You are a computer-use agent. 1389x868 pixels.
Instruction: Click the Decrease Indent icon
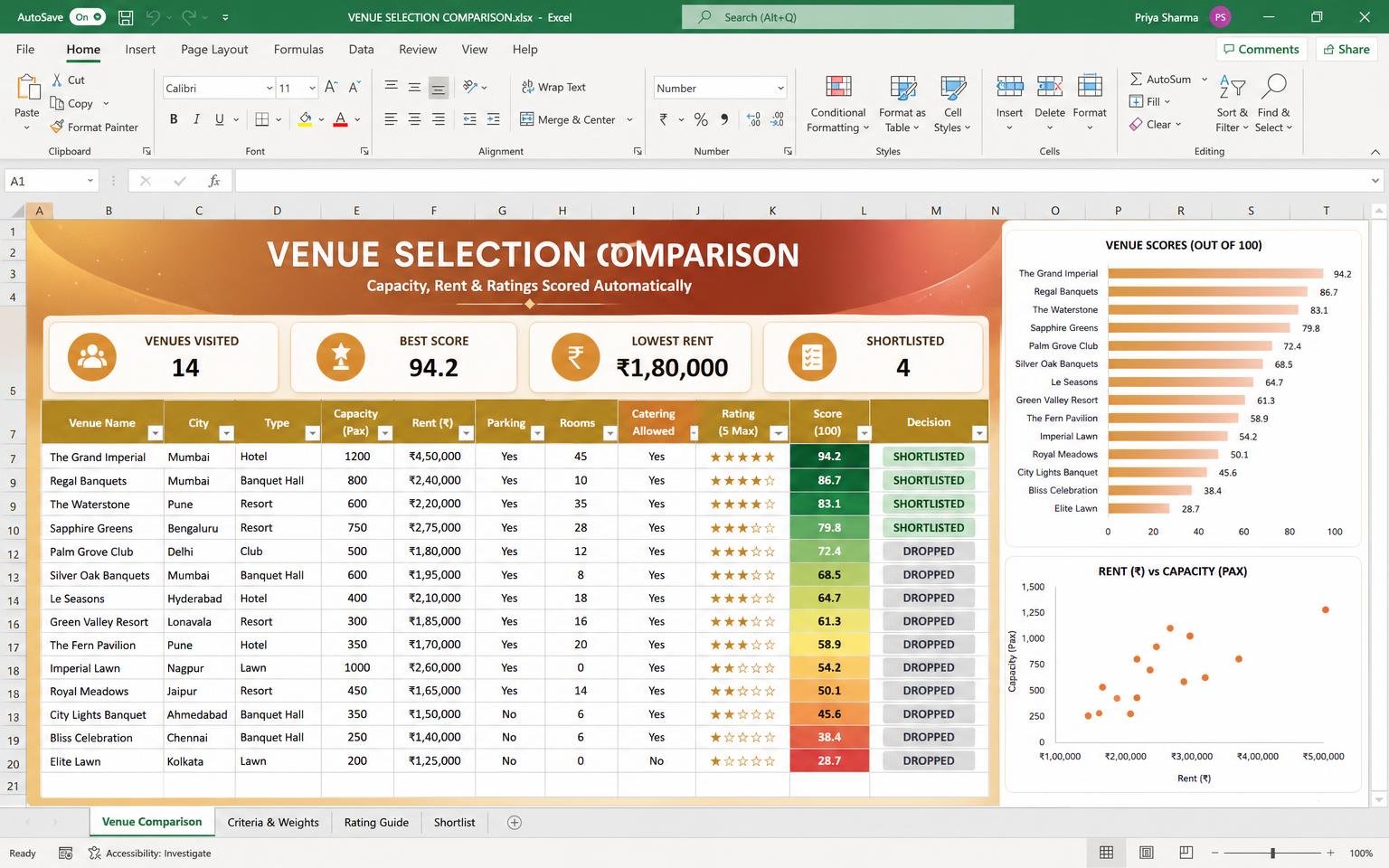469,119
